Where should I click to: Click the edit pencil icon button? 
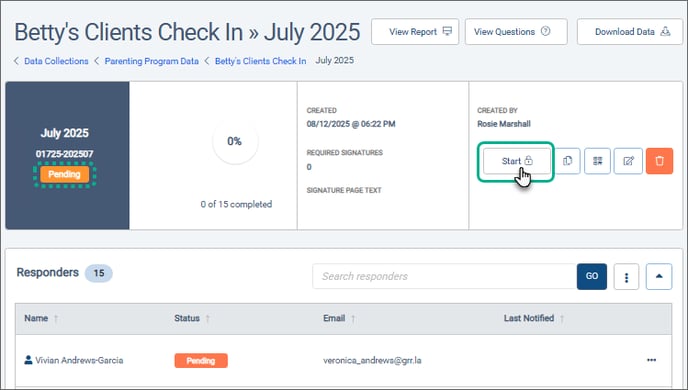point(628,161)
